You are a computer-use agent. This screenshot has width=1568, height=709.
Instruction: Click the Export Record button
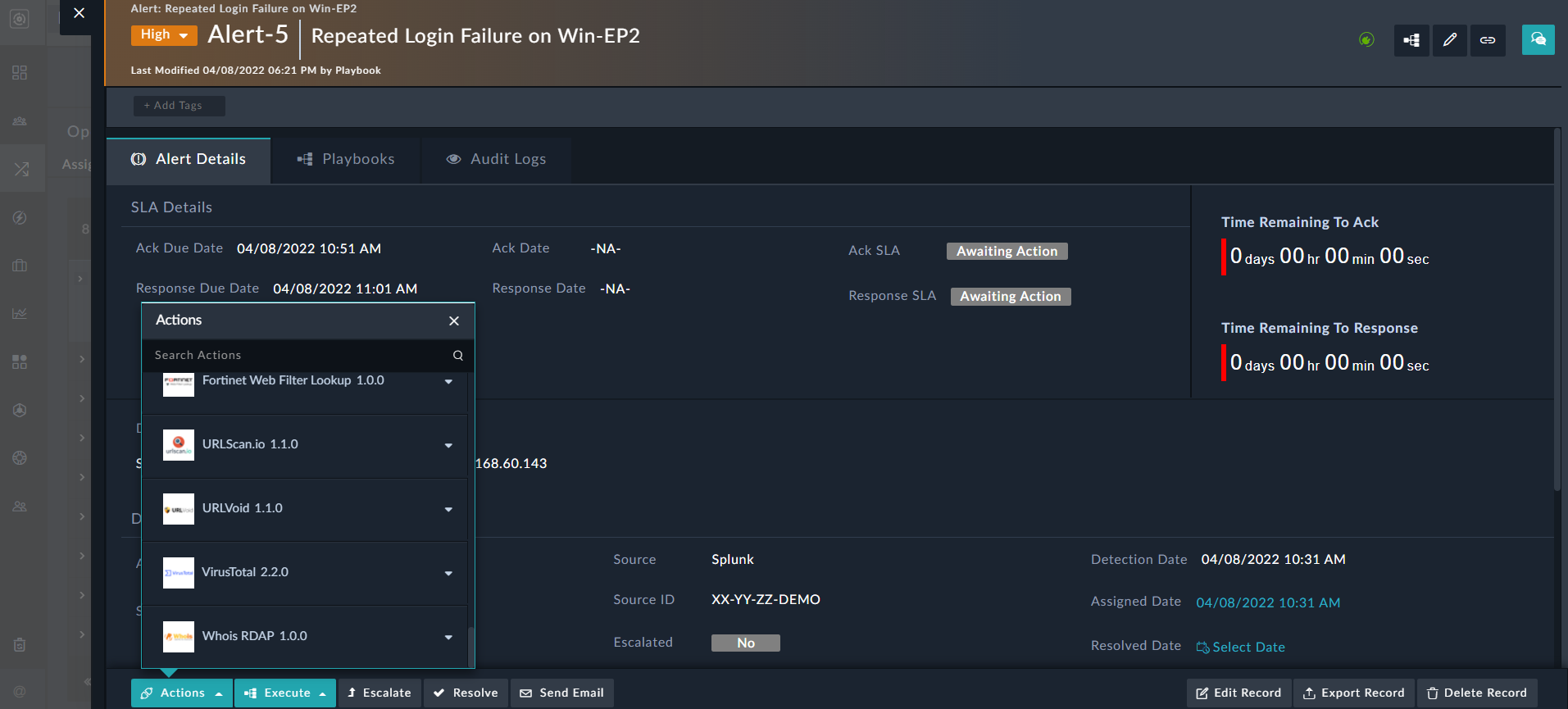click(x=1354, y=693)
